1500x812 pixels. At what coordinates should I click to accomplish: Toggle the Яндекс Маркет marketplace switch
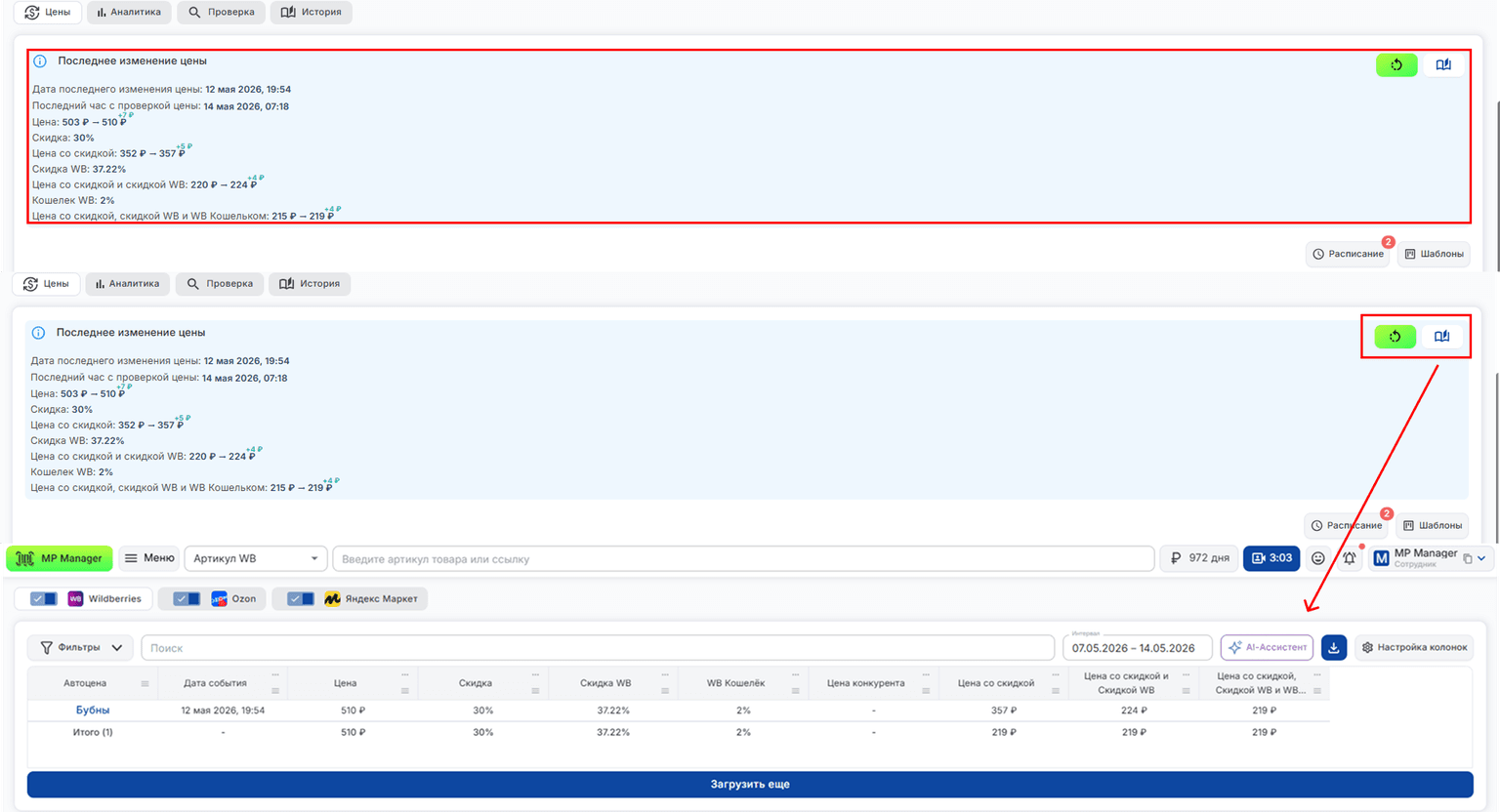(301, 598)
